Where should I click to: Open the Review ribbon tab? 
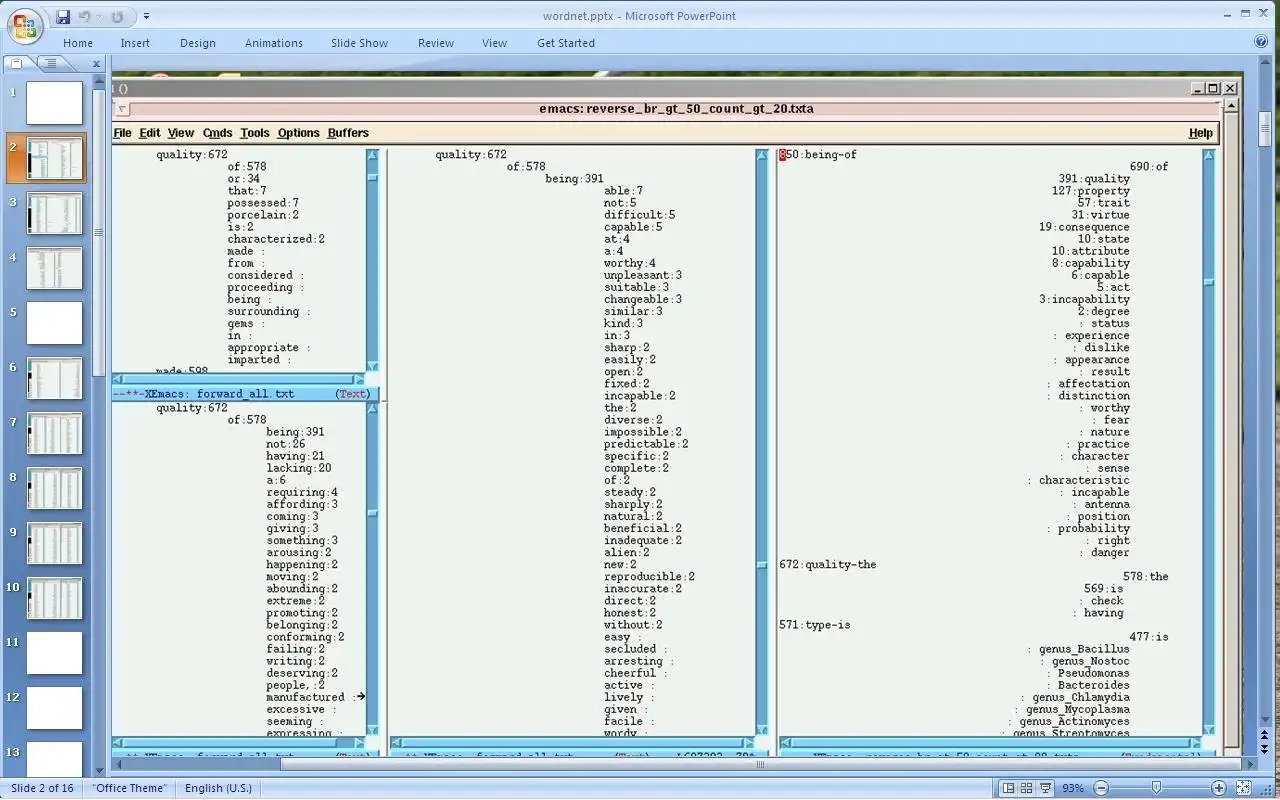[436, 43]
